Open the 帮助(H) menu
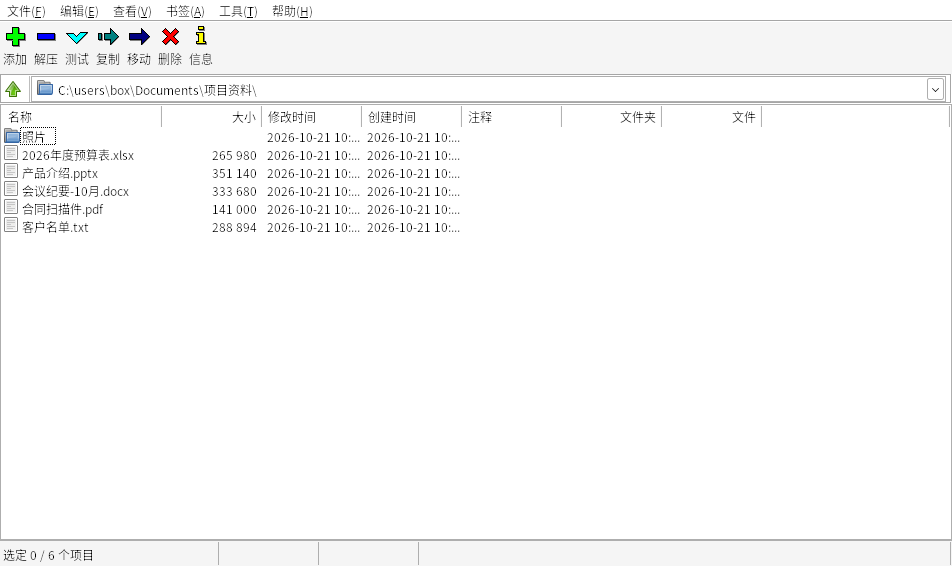This screenshot has width=952, height=566. coord(292,12)
